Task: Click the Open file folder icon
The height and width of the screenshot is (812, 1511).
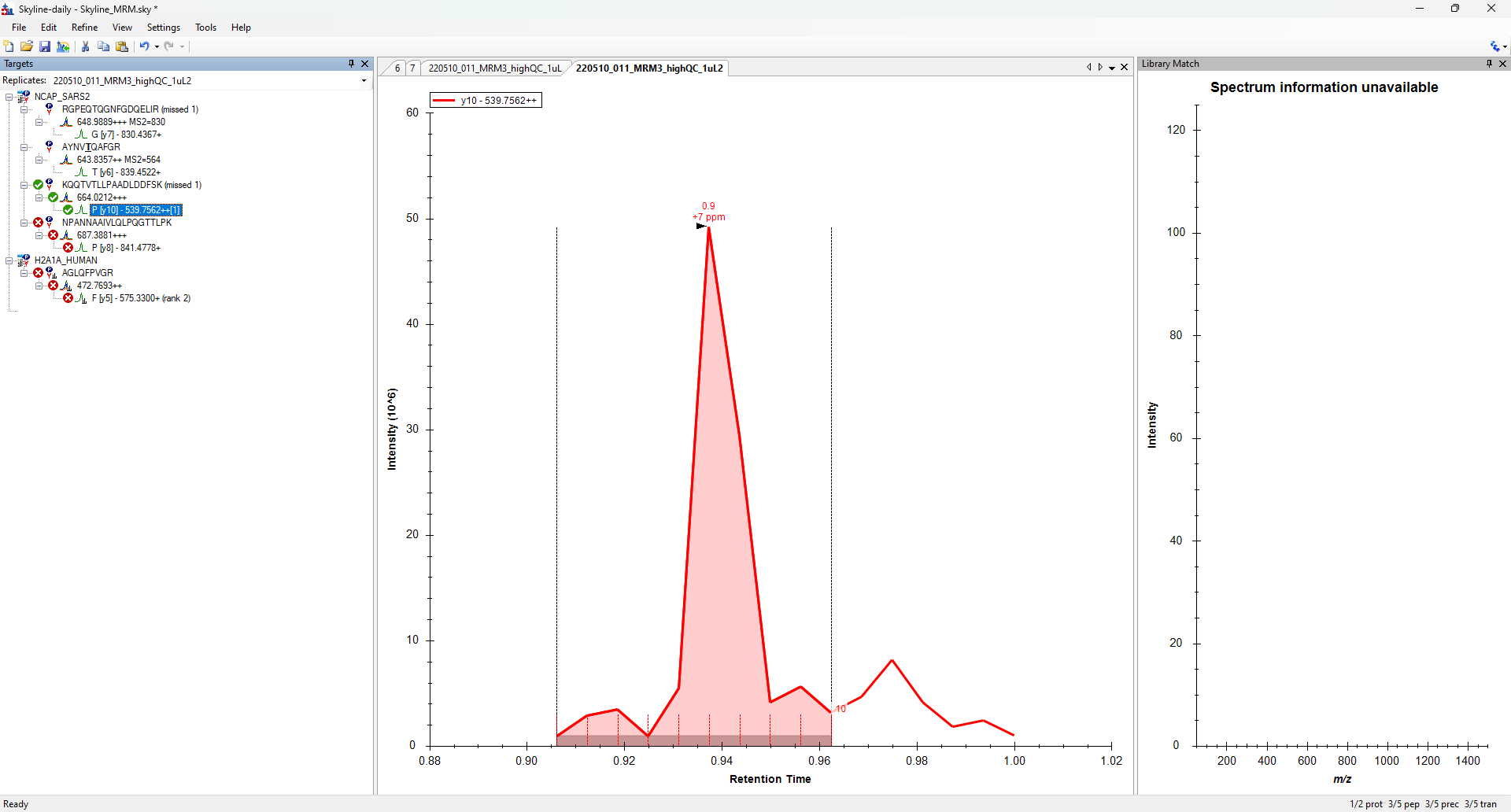Action: pos(27,46)
